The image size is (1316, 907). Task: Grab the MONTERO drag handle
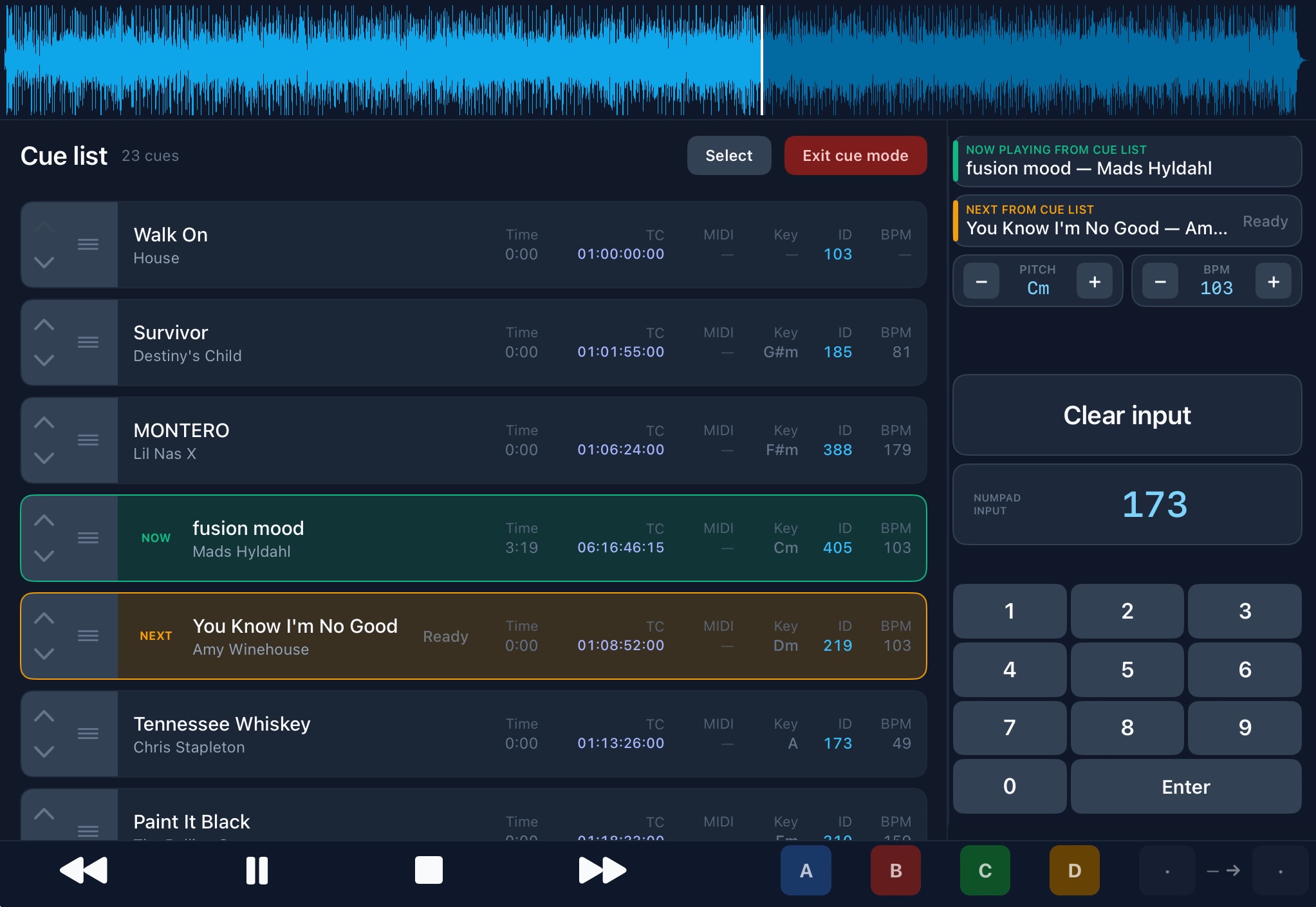point(88,440)
